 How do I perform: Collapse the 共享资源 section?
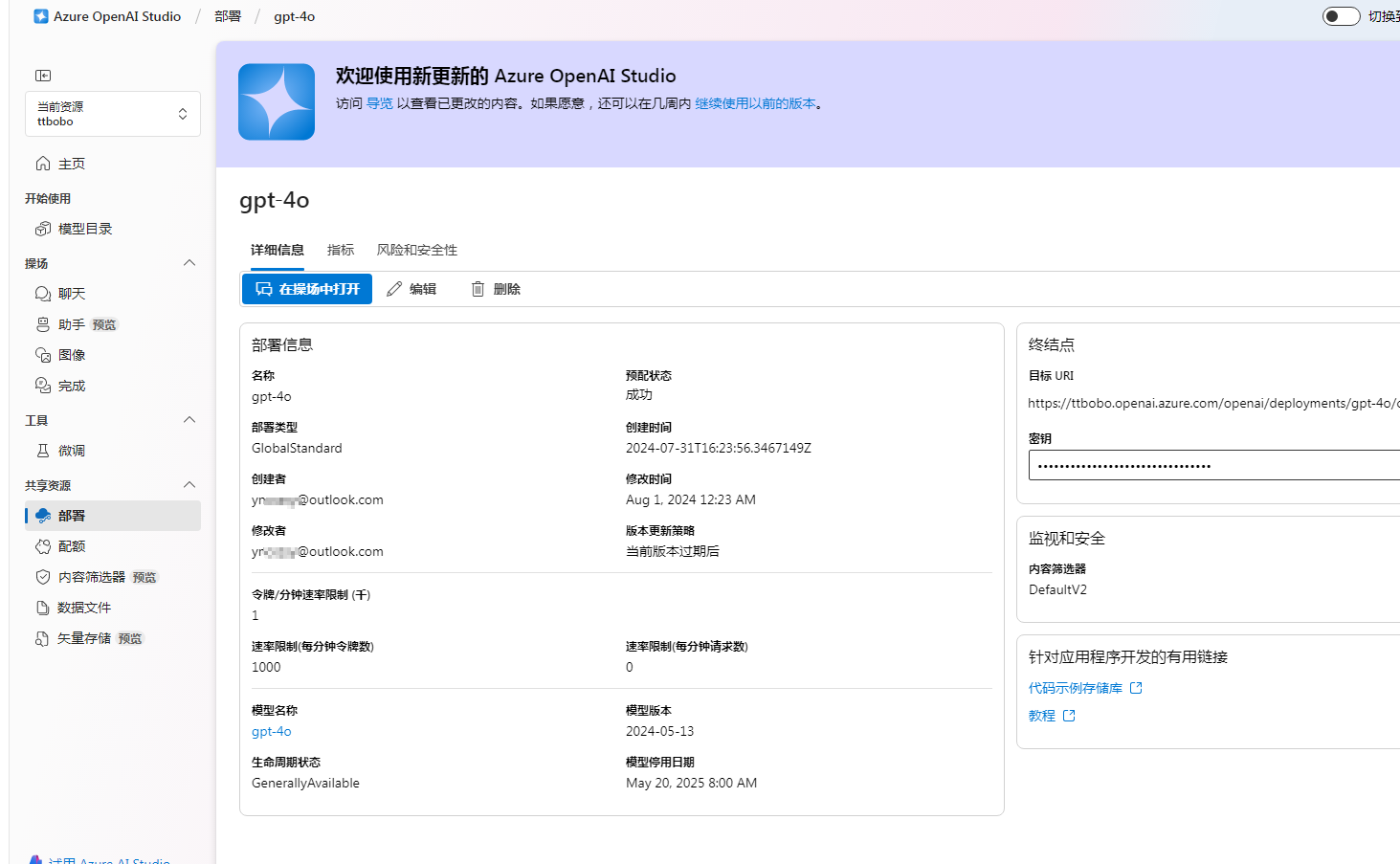pyautogui.click(x=189, y=485)
